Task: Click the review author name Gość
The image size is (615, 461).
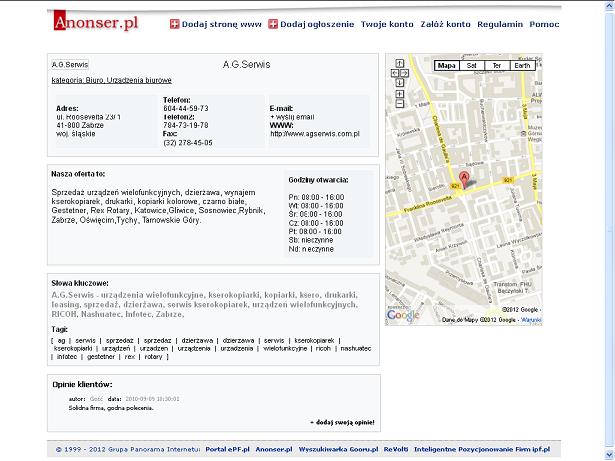Action: click(96, 399)
